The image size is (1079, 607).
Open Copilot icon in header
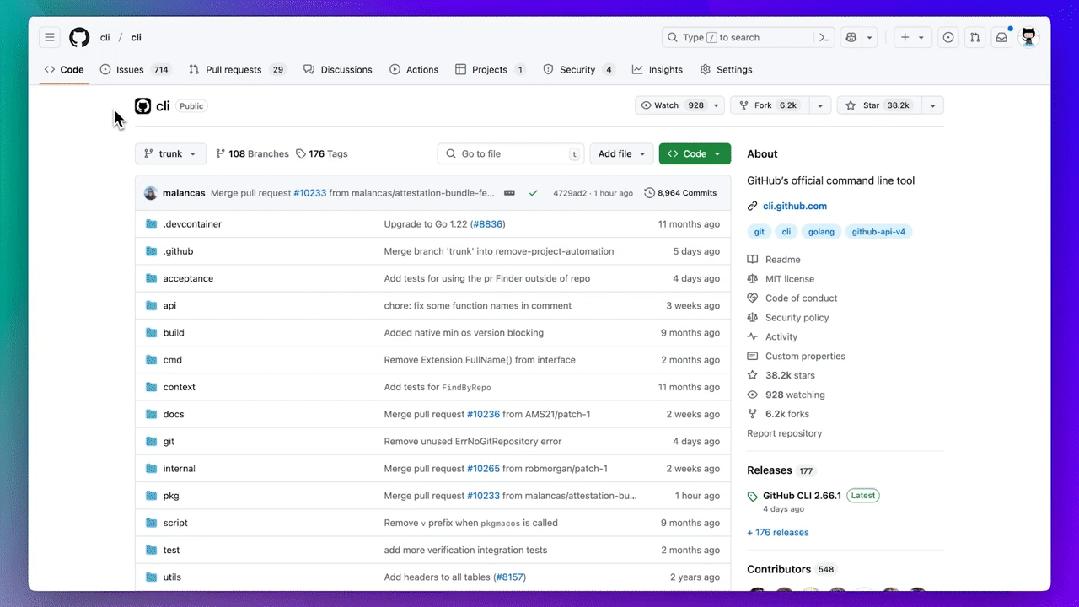851,37
